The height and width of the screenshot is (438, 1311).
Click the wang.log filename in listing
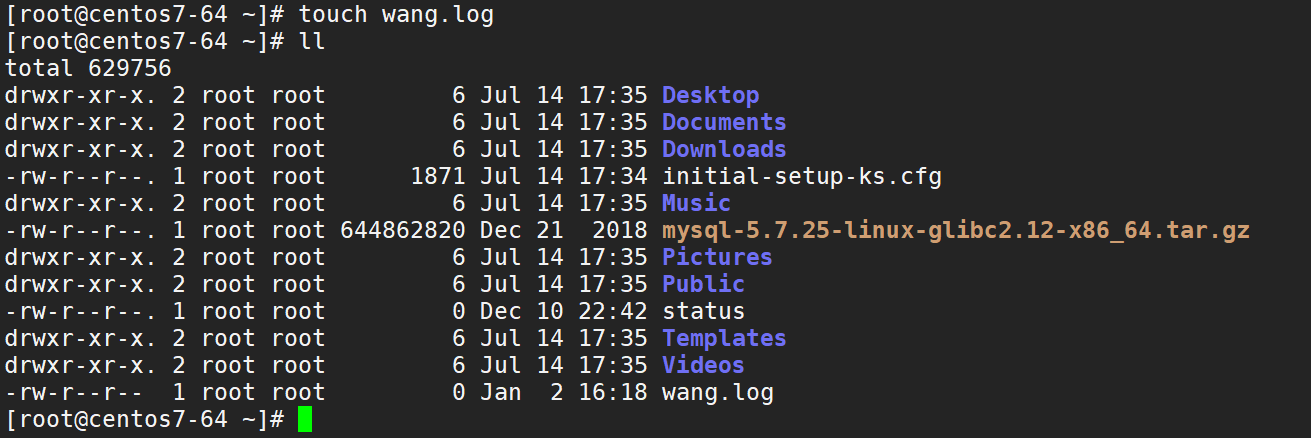coord(717,393)
